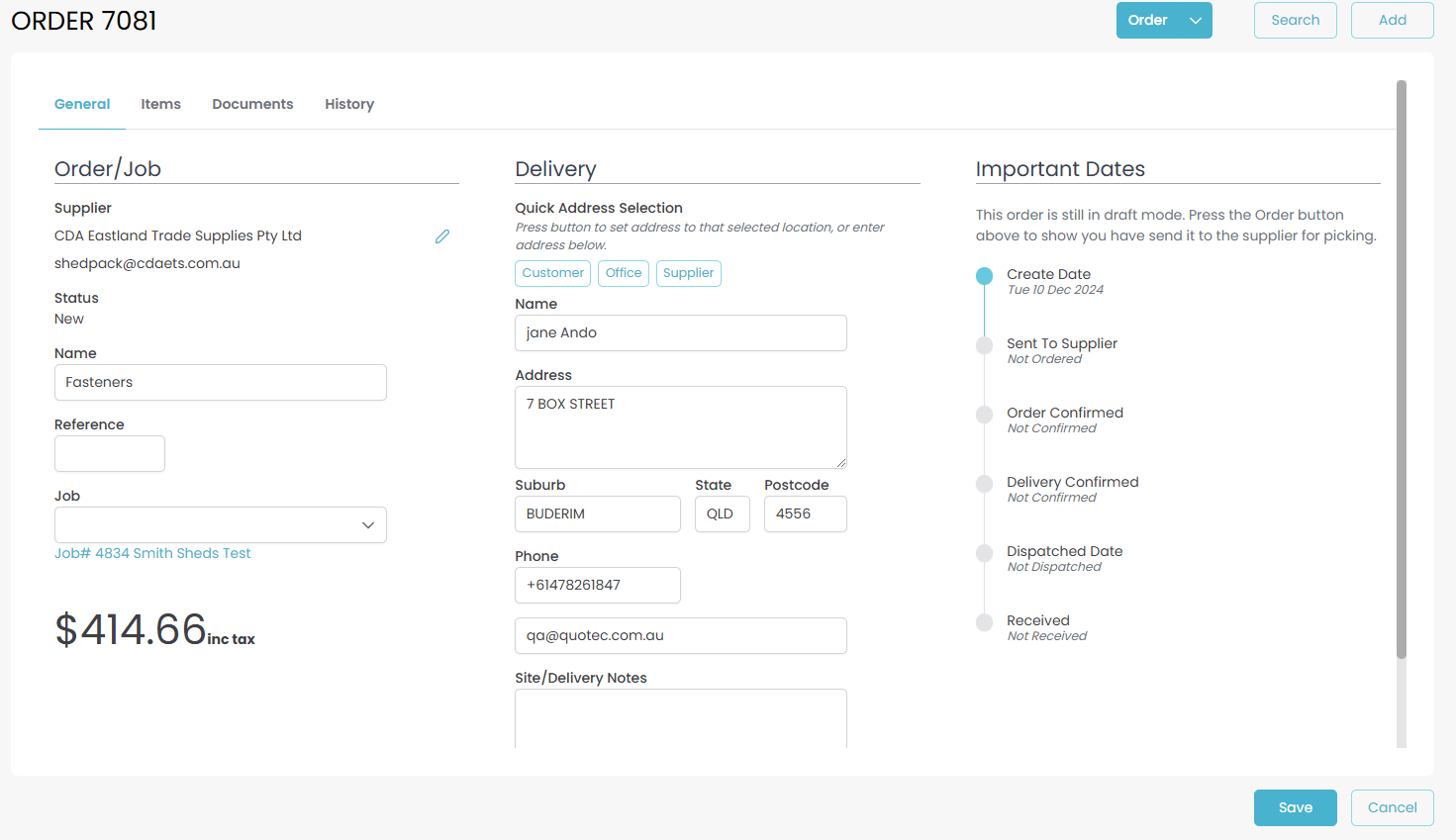The height and width of the screenshot is (840, 1456).
Task: Open the Search button at top
Action: tap(1295, 21)
